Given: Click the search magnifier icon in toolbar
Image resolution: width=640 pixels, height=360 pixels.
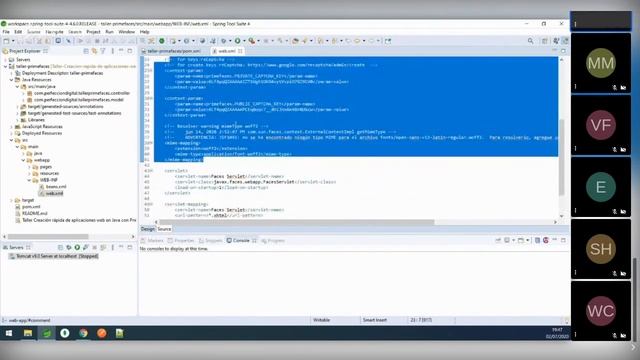Looking at the screenshot, I should tap(530, 41).
